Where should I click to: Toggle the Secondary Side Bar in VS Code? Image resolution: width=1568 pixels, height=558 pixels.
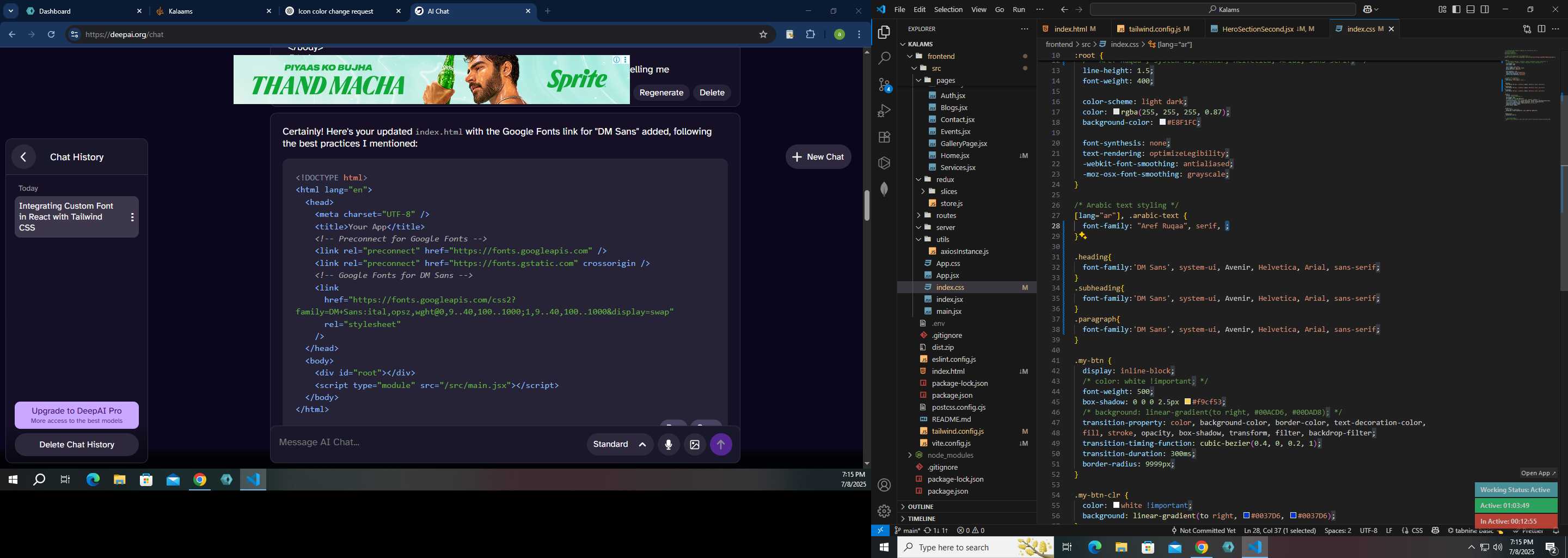(1485, 10)
